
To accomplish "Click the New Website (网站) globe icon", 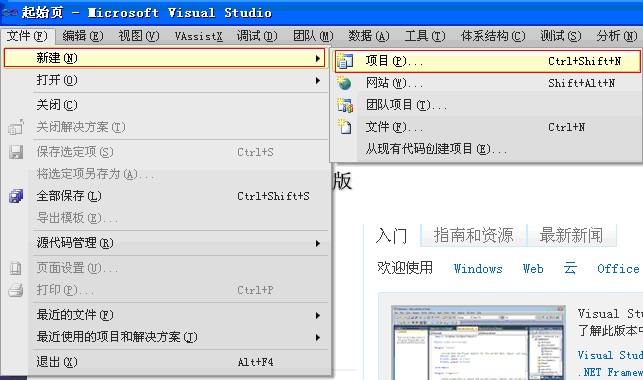I will point(344,83).
